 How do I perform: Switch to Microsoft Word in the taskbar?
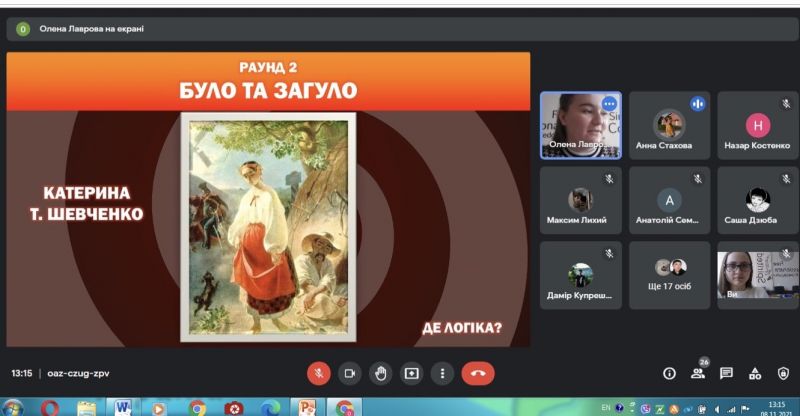[123, 408]
